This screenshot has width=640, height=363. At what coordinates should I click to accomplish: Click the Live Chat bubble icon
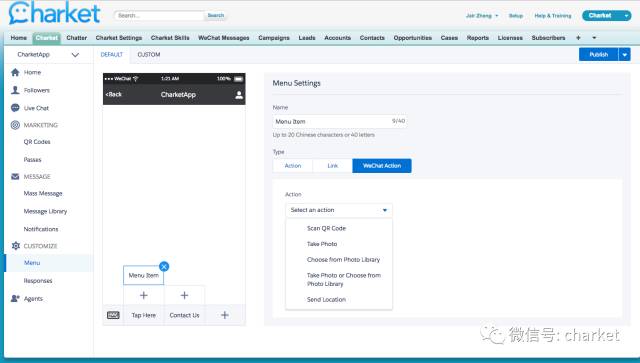click(15, 108)
